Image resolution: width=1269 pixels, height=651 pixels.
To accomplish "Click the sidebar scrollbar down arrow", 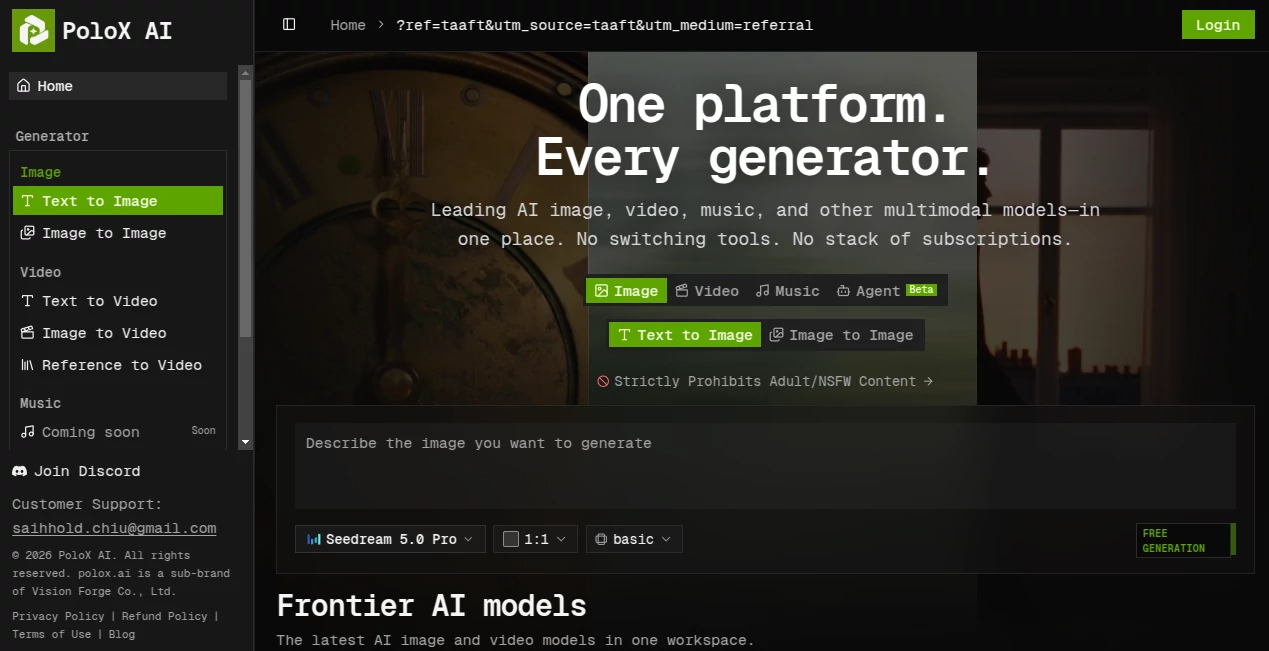I will coord(246,441).
